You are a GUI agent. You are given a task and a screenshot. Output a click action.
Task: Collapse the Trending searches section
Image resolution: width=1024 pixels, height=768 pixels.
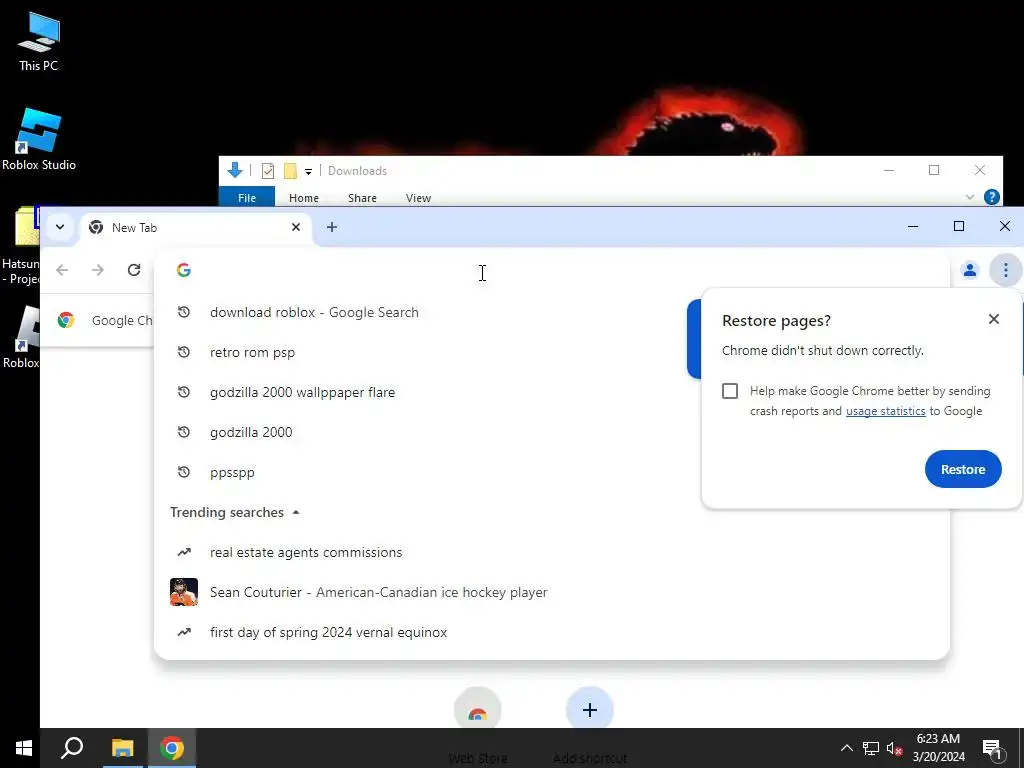[296, 513]
